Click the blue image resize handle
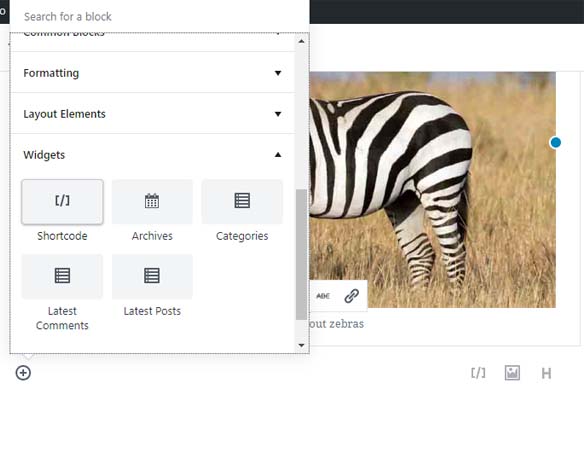Image resolution: width=584 pixels, height=476 pixels. 556,143
